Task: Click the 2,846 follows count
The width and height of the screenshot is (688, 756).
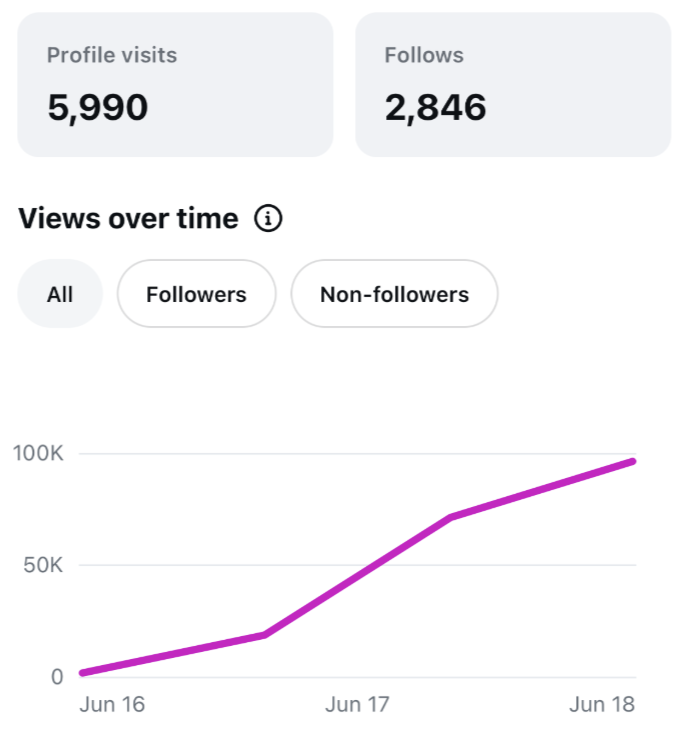Action: point(435,108)
